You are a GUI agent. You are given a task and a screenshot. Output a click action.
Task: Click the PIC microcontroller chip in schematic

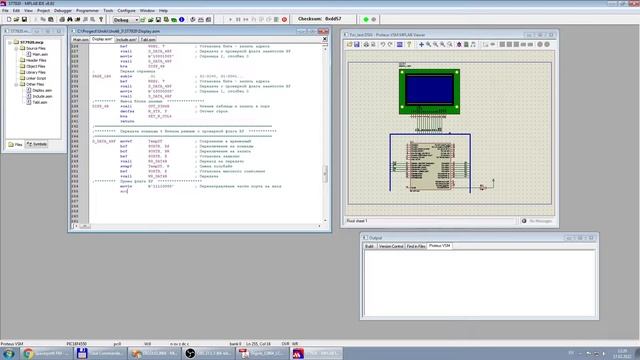click(x=431, y=166)
